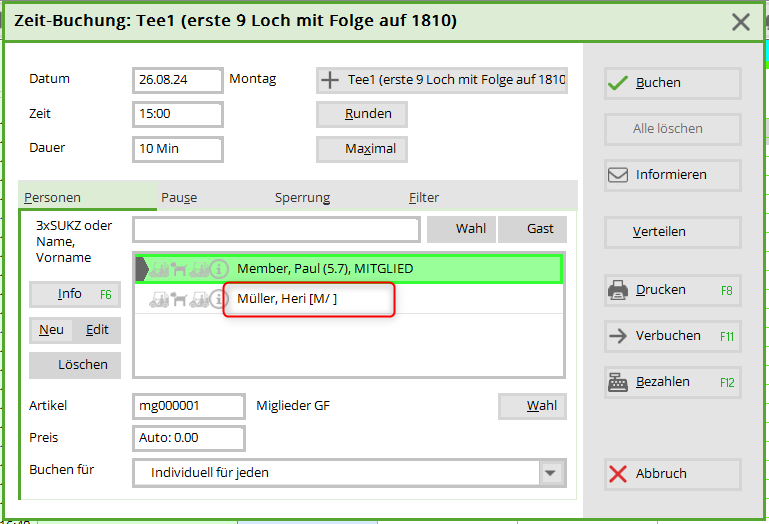The width and height of the screenshot is (769, 524).
Task: Open Informieren envelope button
Action: pyautogui.click(x=672, y=175)
